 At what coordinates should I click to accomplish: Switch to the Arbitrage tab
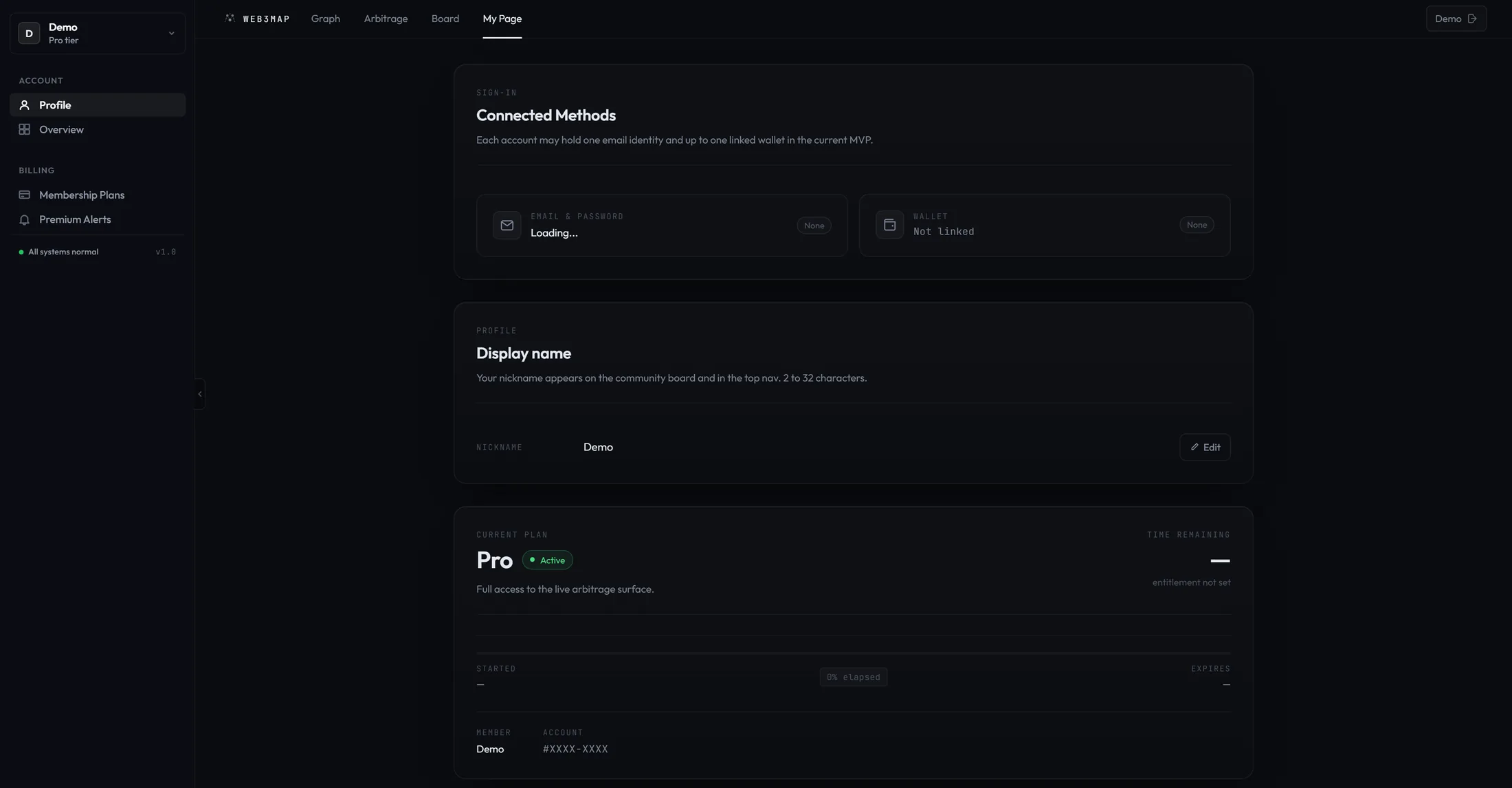(x=386, y=19)
